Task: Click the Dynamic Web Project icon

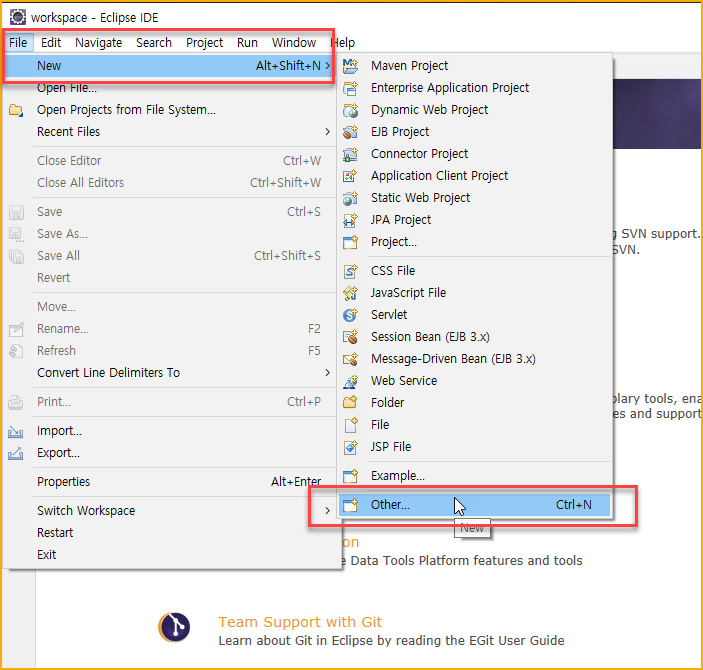Action: click(350, 110)
